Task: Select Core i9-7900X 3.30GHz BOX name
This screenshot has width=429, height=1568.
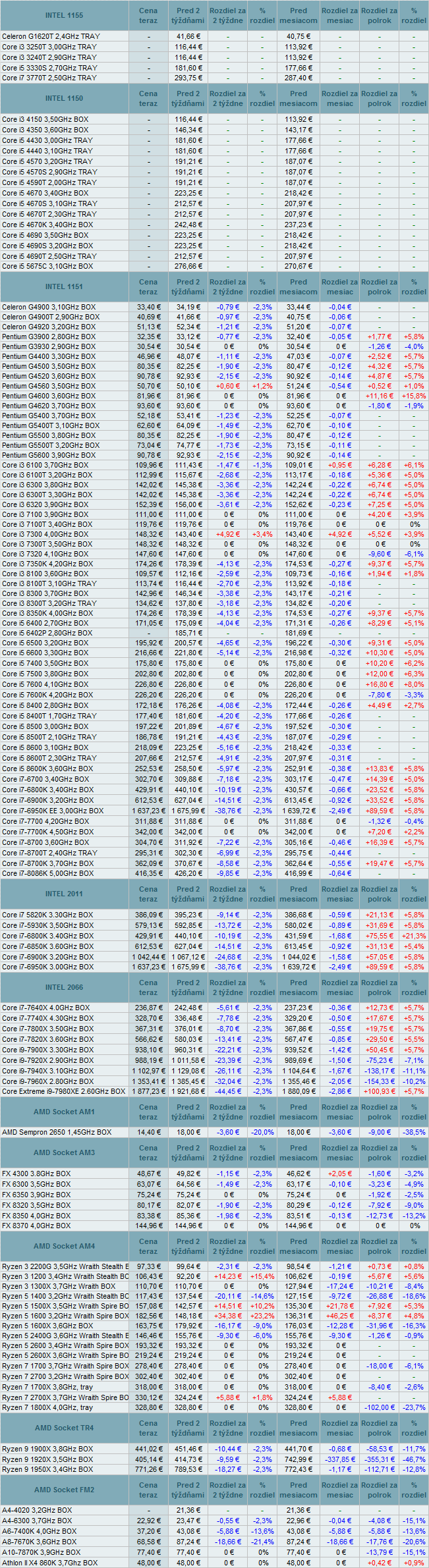Action: (x=48, y=1050)
